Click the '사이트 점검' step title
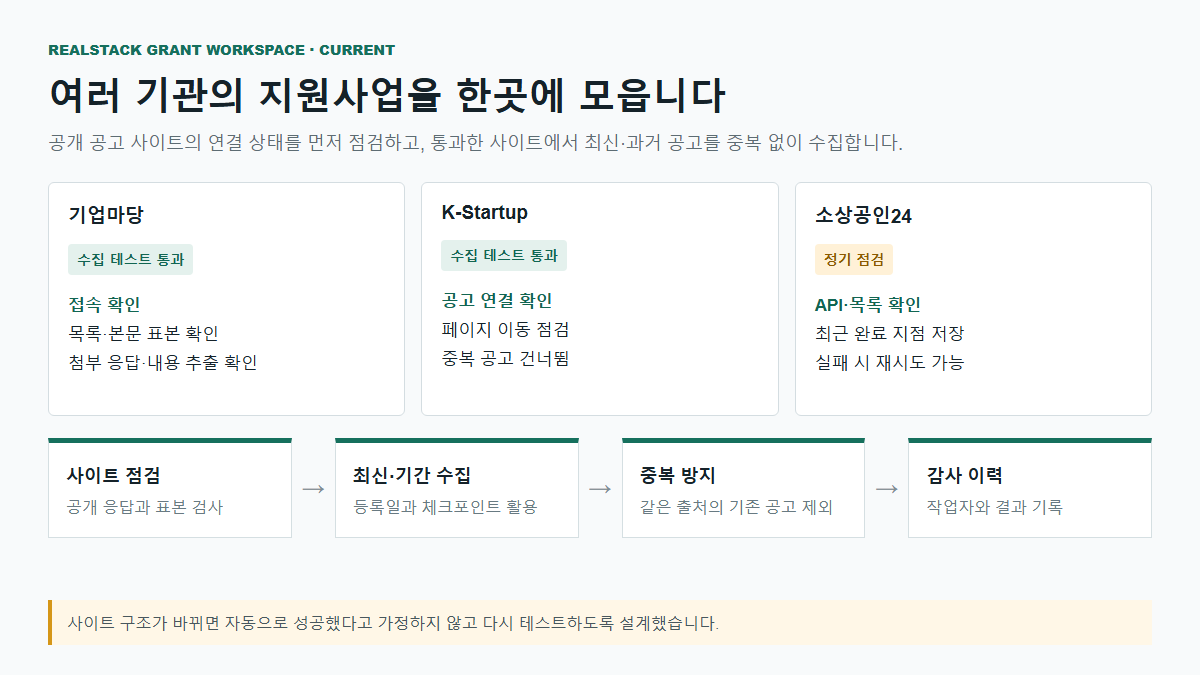Screen dimensions: 1200x675 (x=114, y=476)
